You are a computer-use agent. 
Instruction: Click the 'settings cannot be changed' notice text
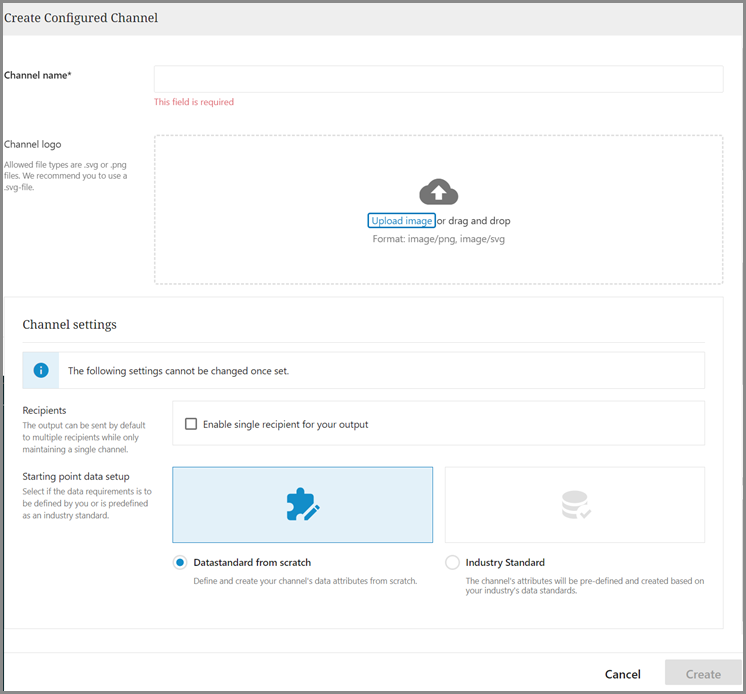click(178, 371)
